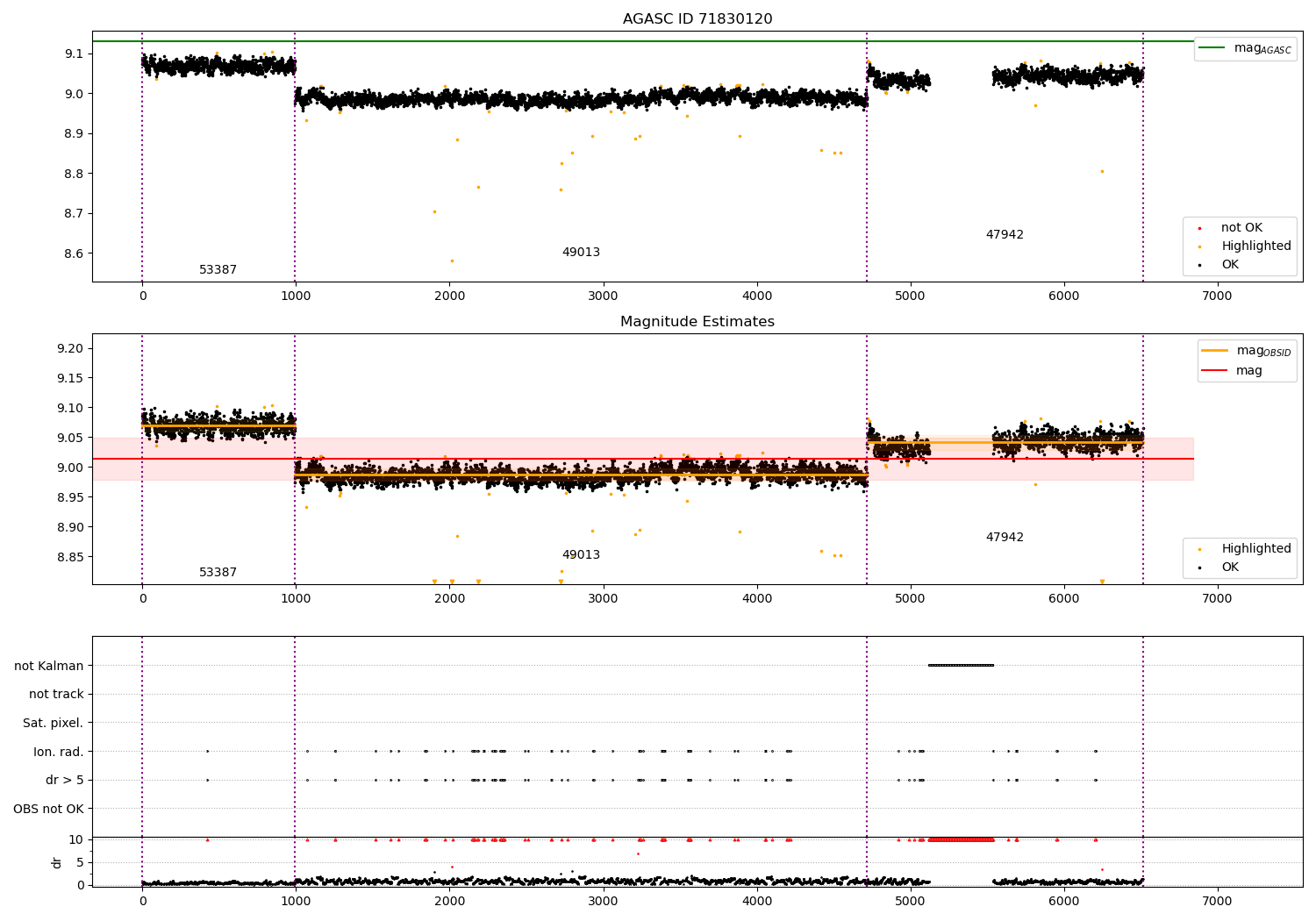Click the 'OBS not OK' row label
Viewport: 1316px width, 921px height.
(x=48, y=809)
